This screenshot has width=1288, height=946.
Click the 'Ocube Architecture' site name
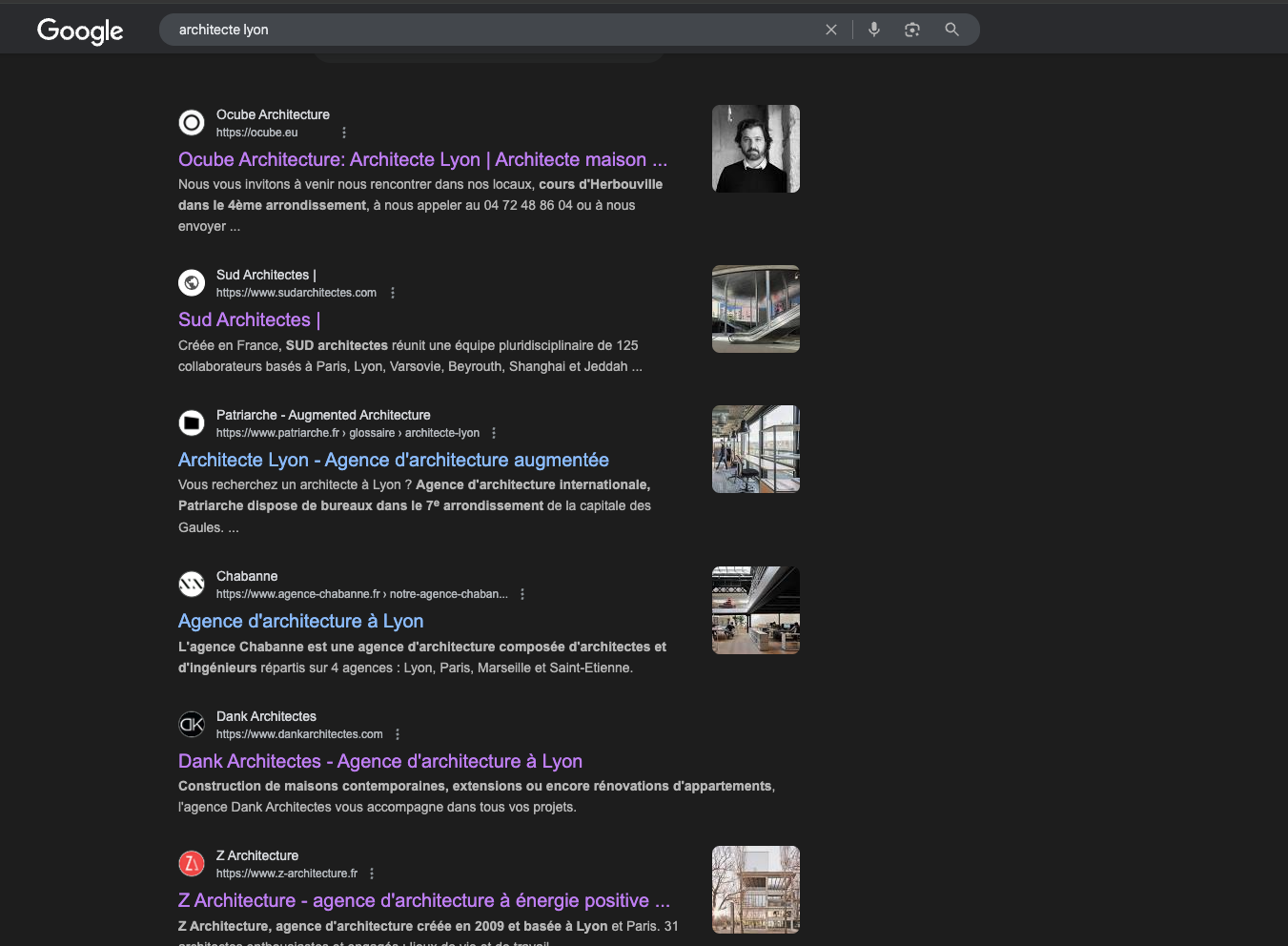click(x=273, y=114)
